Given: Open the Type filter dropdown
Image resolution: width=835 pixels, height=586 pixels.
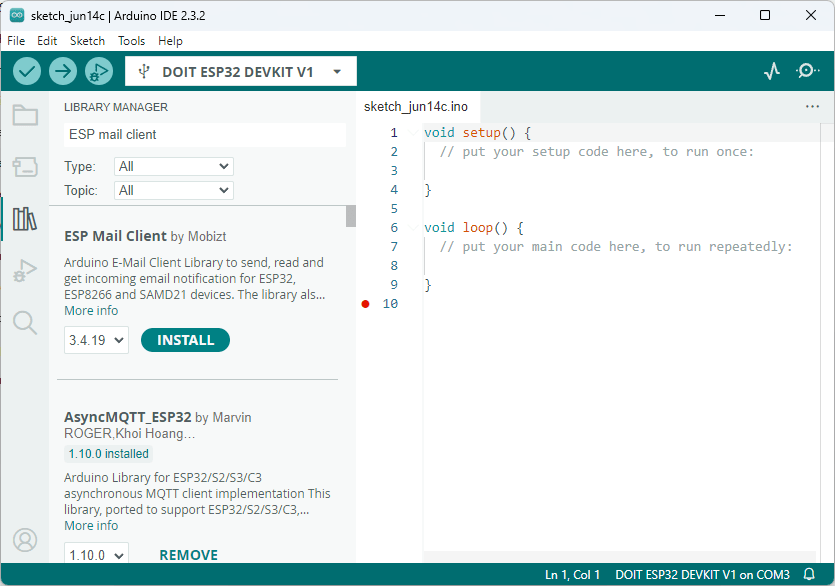Looking at the screenshot, I should 173,166.
